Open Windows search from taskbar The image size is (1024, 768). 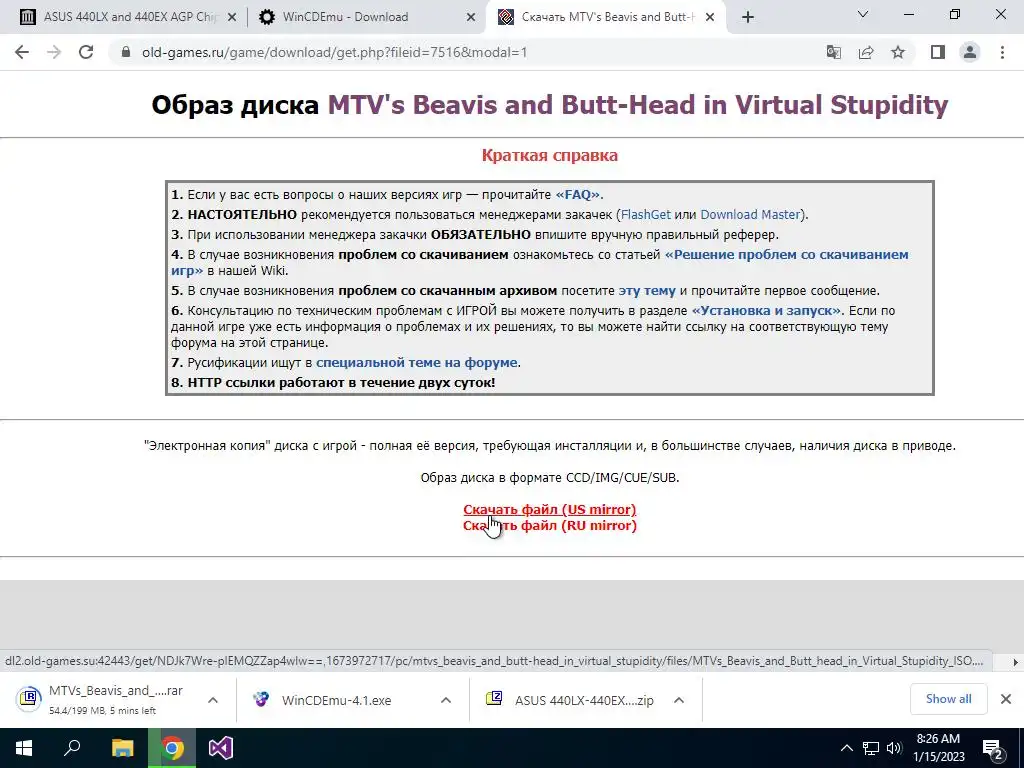point(72,748)
